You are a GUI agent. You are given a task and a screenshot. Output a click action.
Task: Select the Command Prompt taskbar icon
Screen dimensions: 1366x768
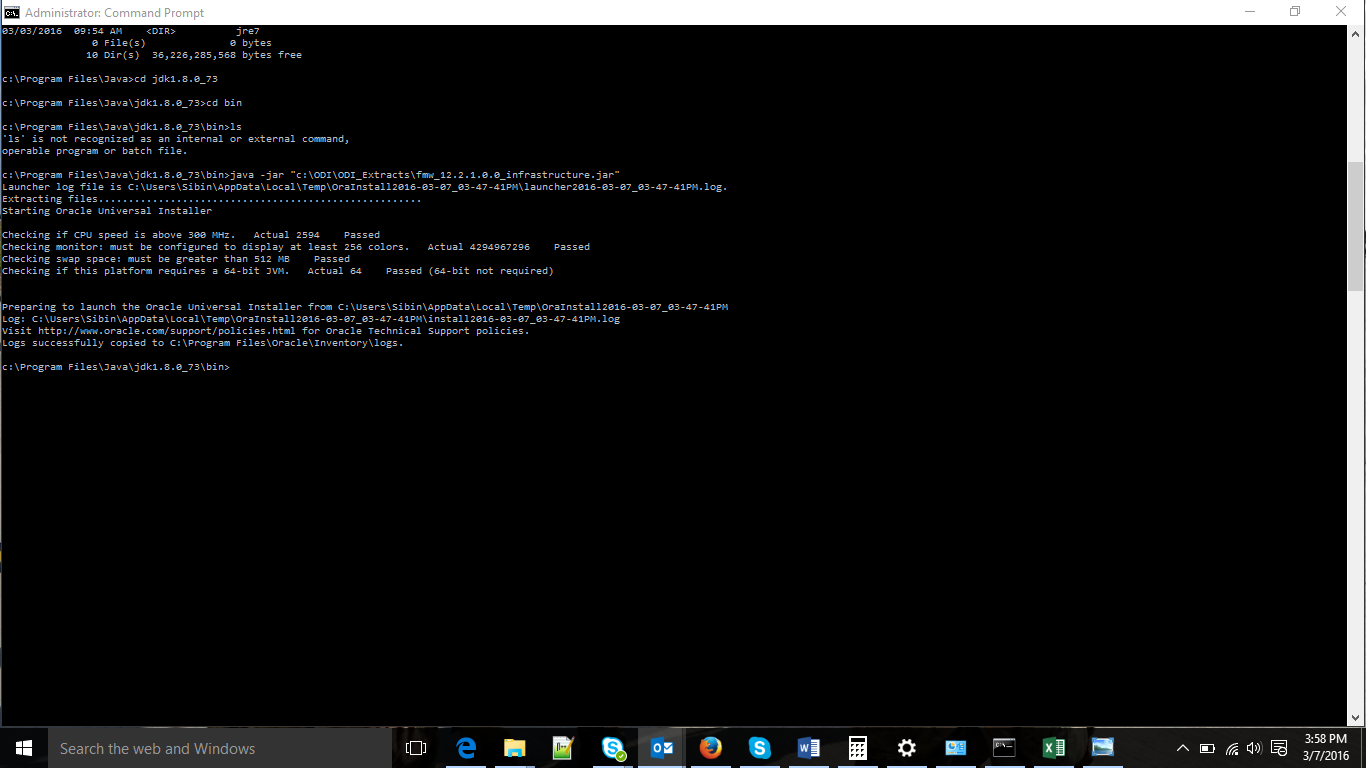coord(1003,747)
